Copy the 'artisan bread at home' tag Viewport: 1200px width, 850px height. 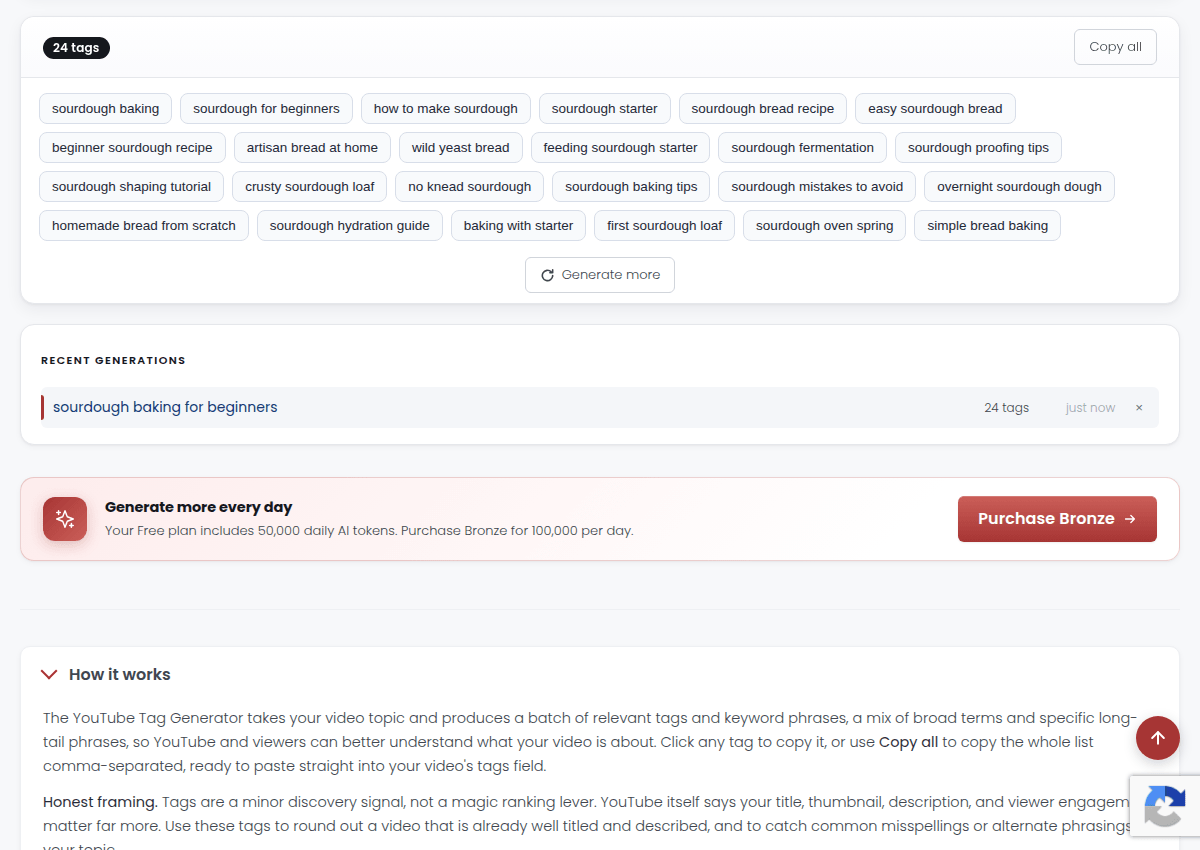[x=312, y=148]
